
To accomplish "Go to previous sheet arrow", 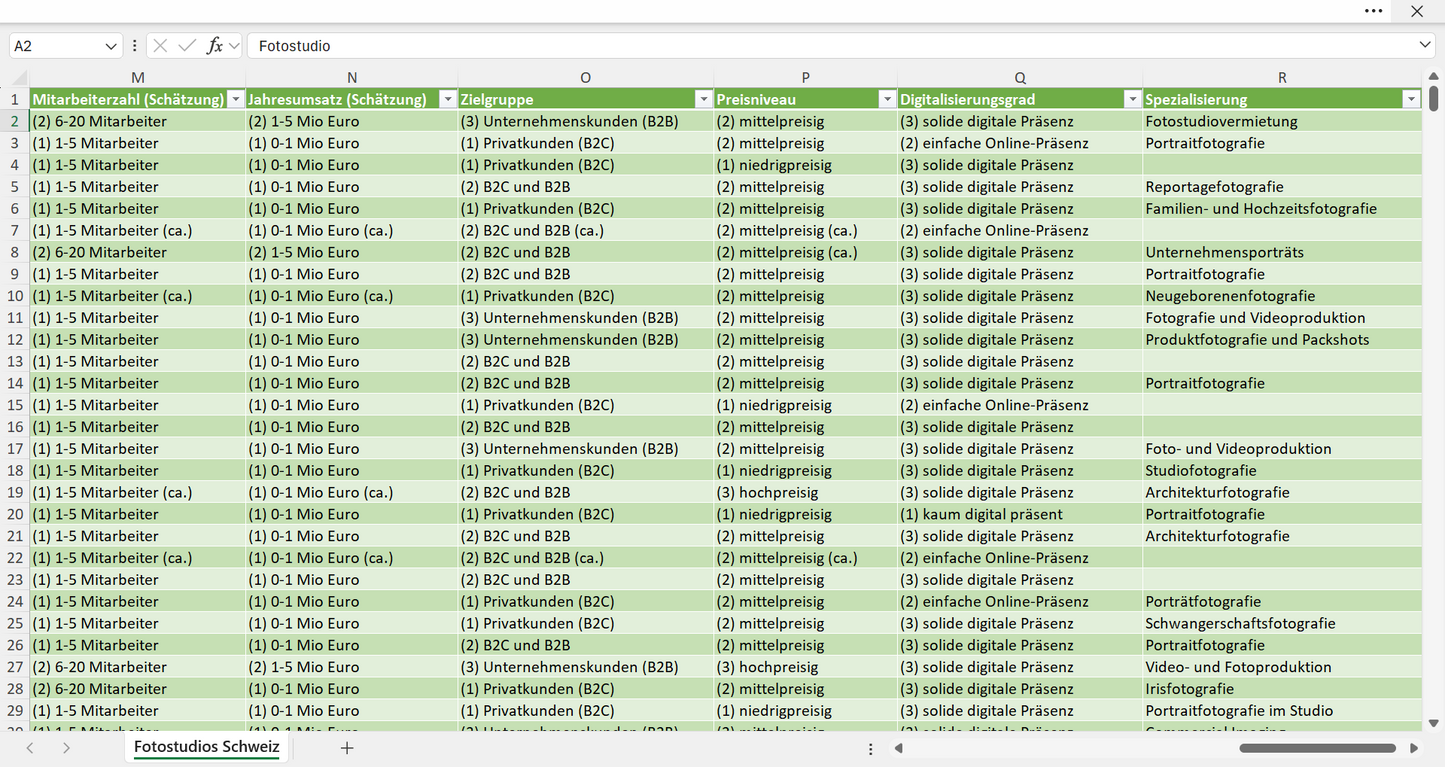I will point(30,748).
